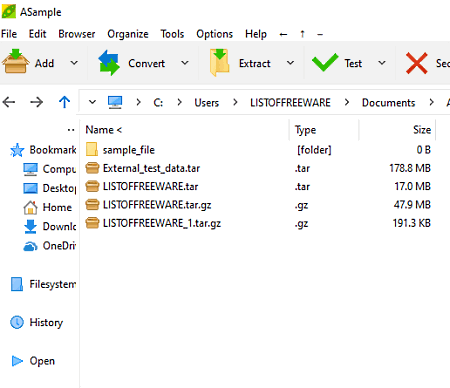This screenshot has width=450, height=388.
Task: Click the LISTOFFREEWARE breadcrumb segment
Action: click(x=290, y=102)
